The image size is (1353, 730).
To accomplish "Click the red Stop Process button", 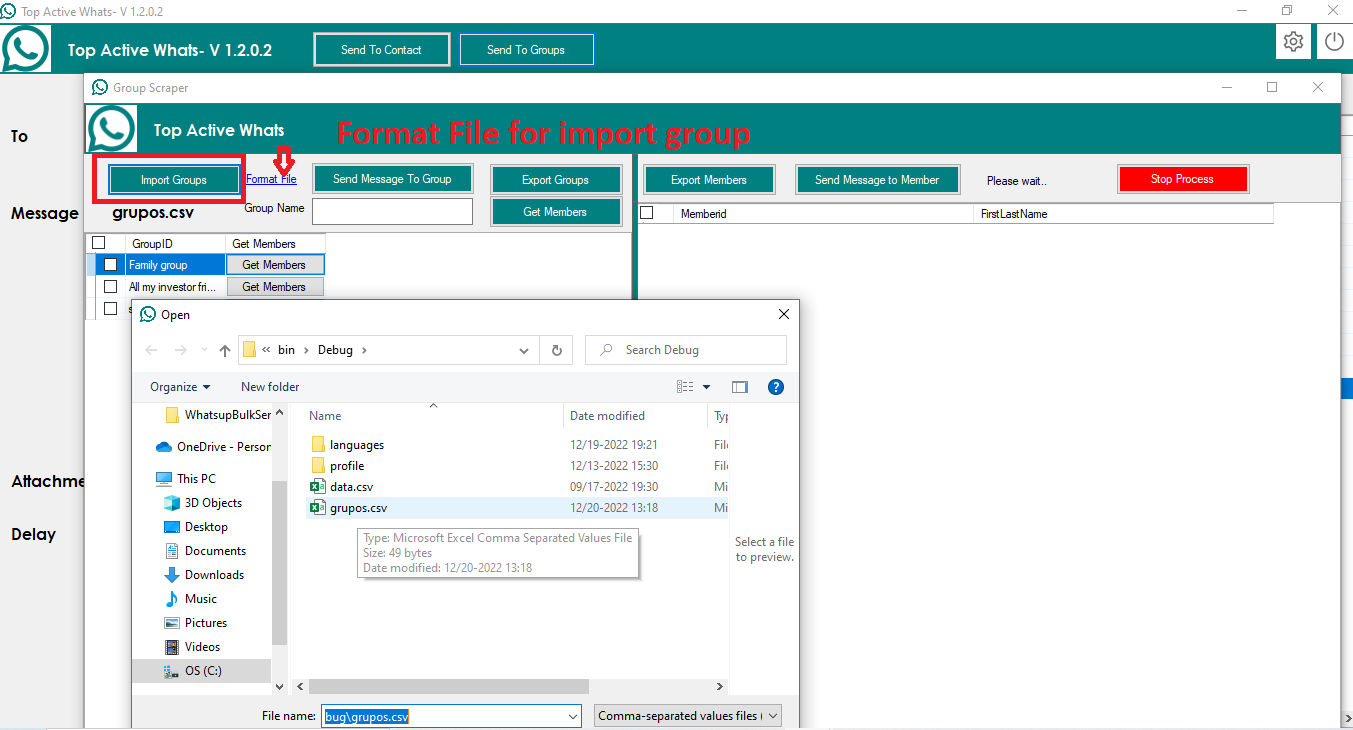I will (x=1182, y=179).
